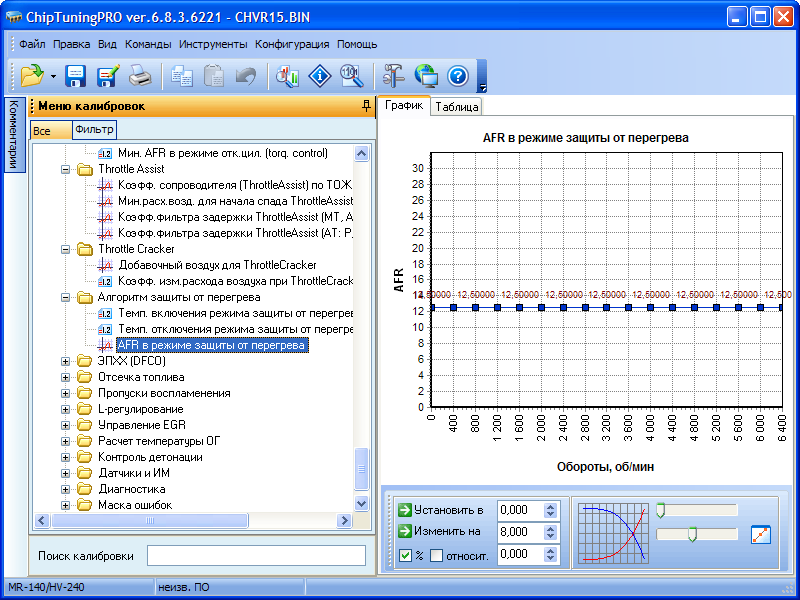The width and height of the screenshot is (800, 600).
Task: Collapse the Throttle Assist folder
Action: pyautogui.click(x=67, y=169)
